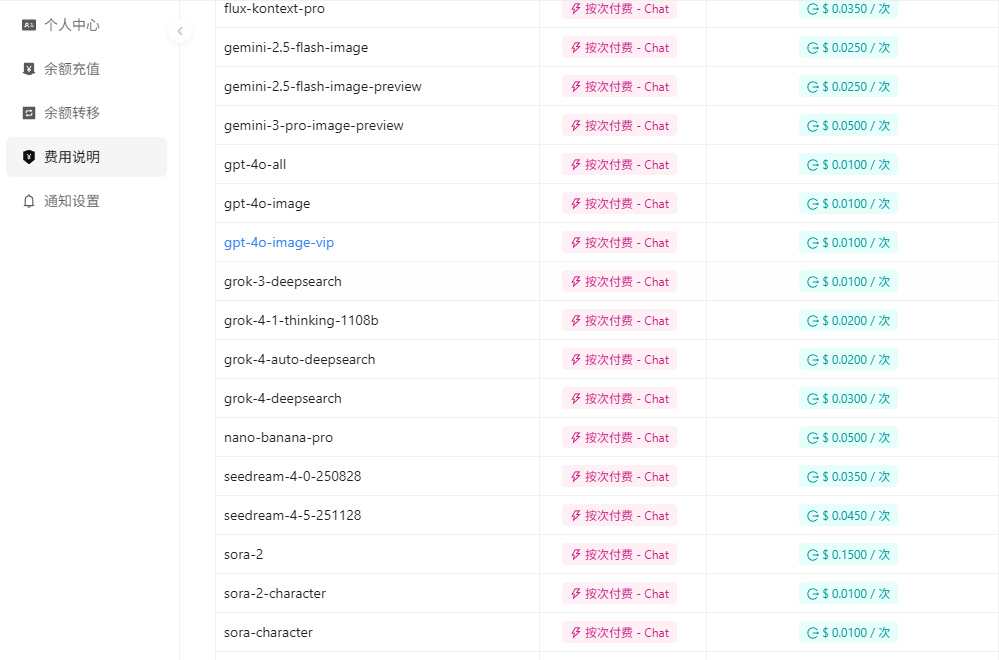Screen dimensions: 999x660
Task: Click the grok-4-deepsearch model name
Action: pos(283,399)
